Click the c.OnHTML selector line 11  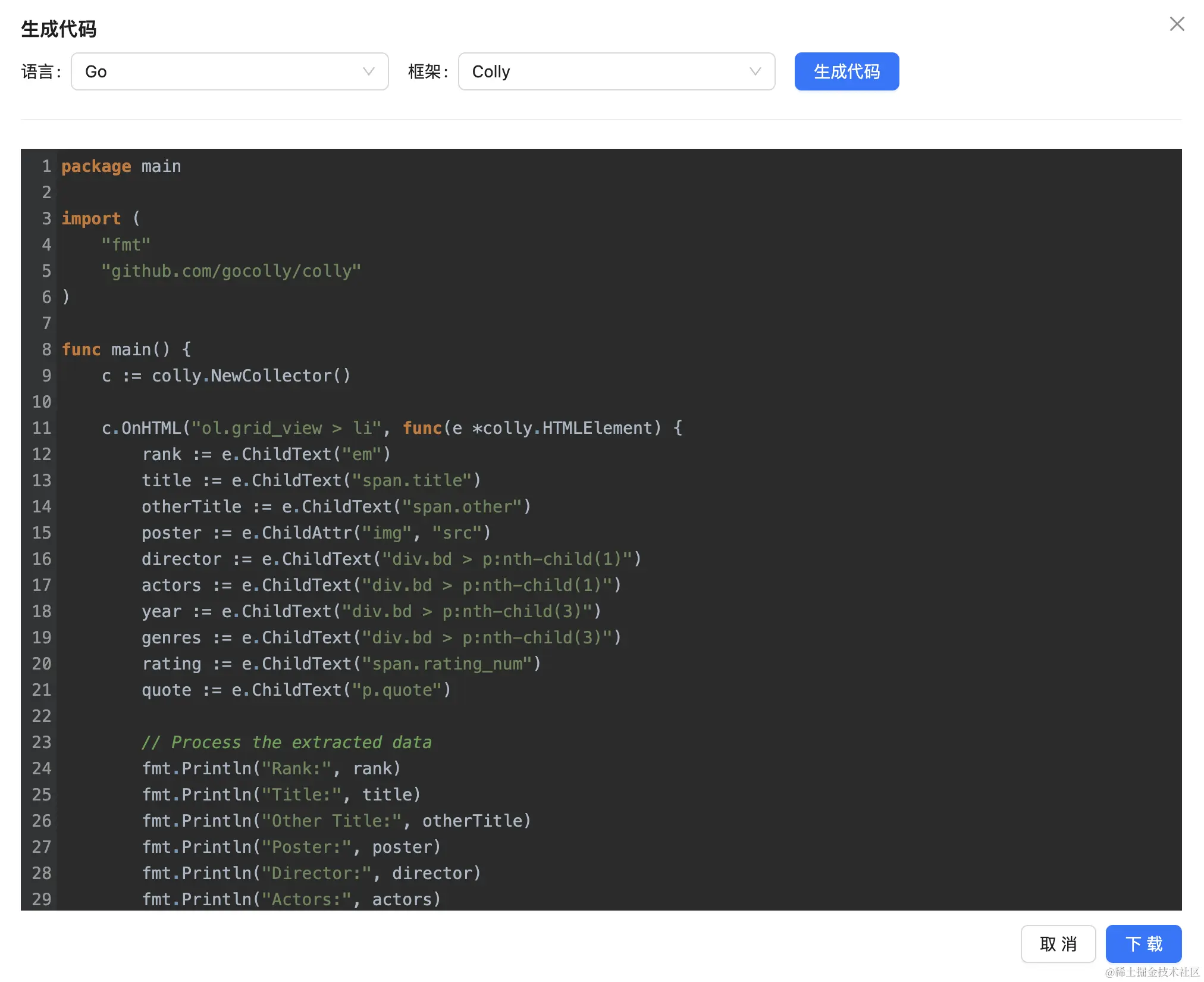(x=391, y=429)
